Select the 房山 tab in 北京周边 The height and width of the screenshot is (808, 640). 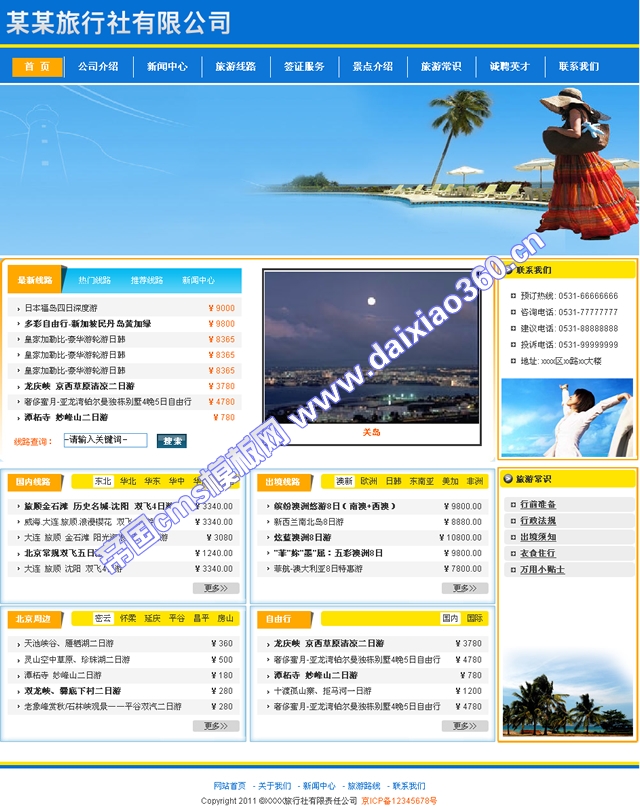(x=225, y=618)
